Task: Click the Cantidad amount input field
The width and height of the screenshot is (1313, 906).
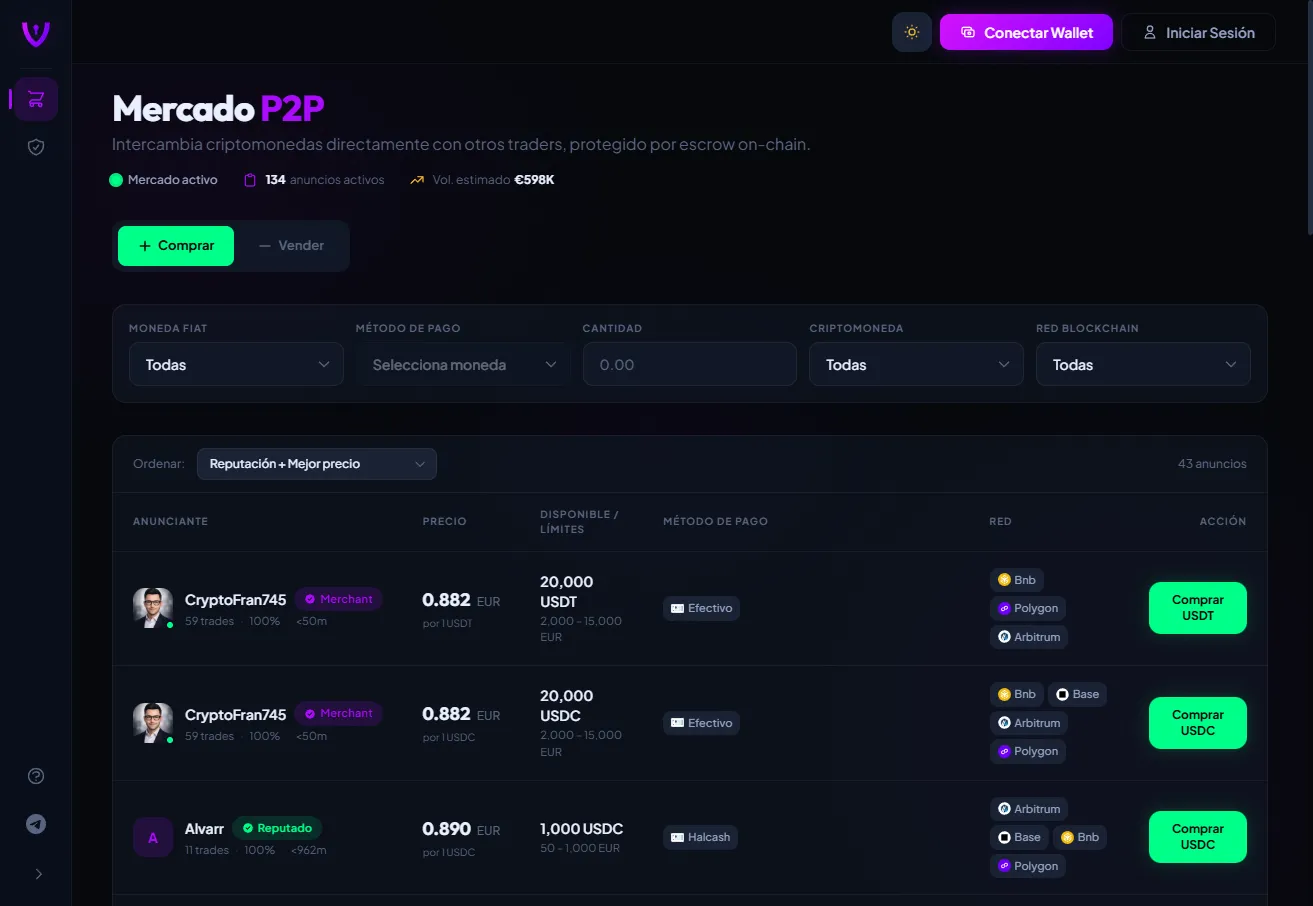Action: click(x=689, y=365)
